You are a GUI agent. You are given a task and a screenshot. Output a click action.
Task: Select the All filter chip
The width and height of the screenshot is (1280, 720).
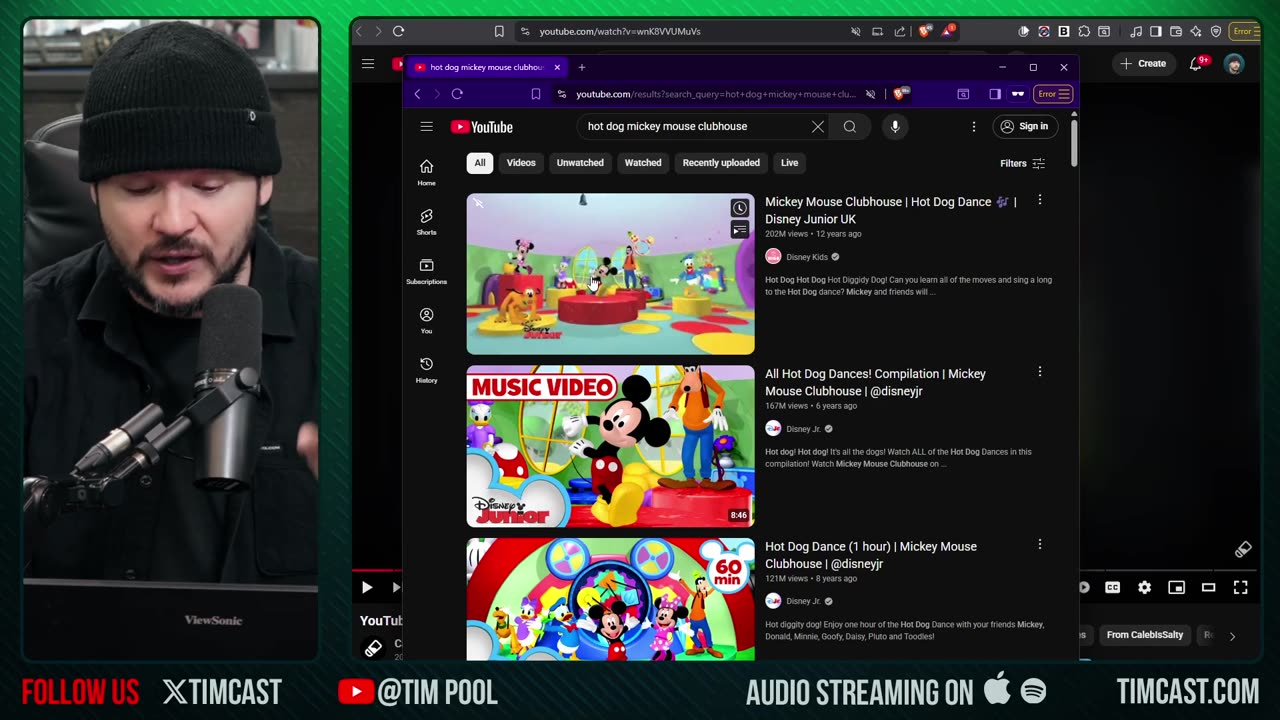pos(480,163)
